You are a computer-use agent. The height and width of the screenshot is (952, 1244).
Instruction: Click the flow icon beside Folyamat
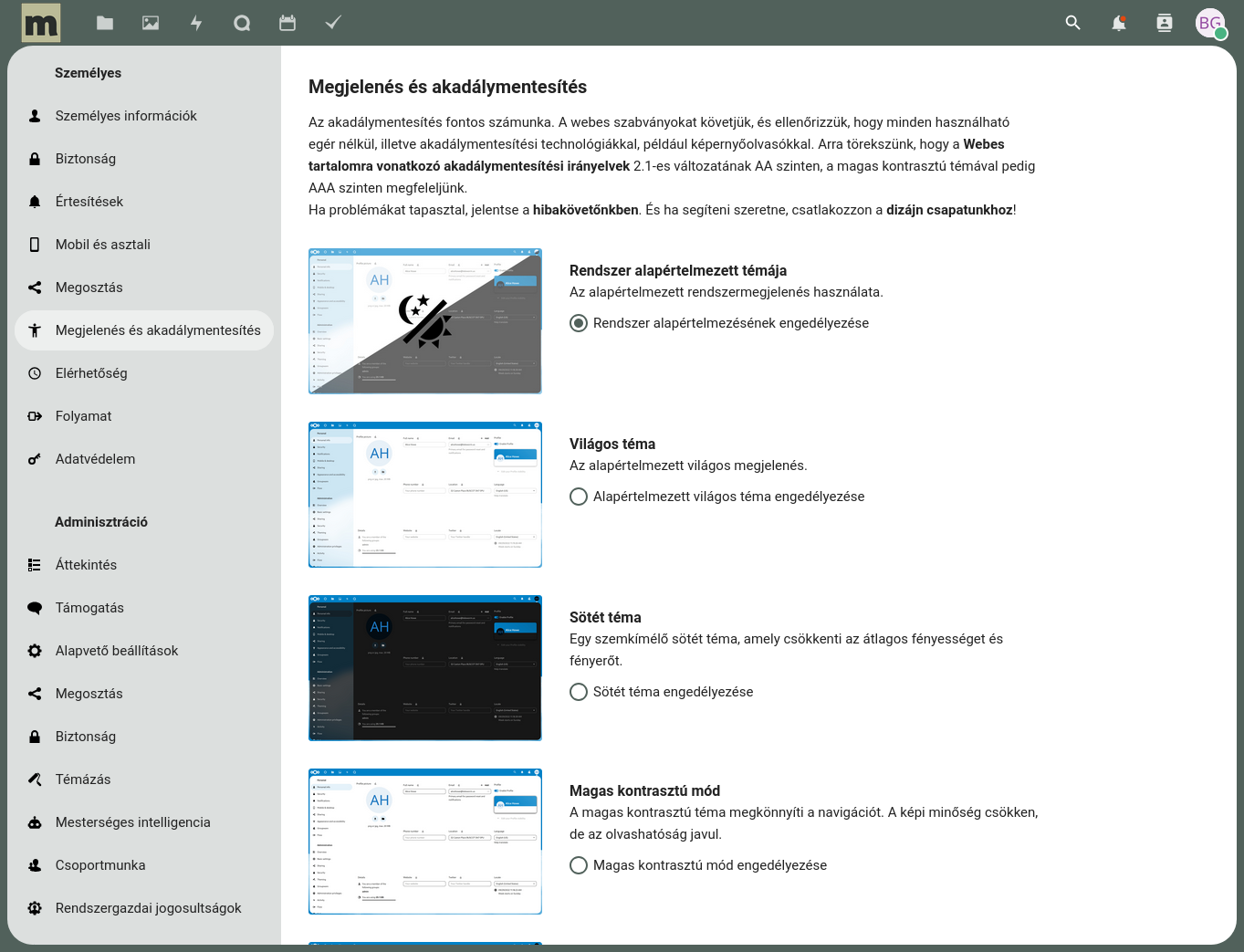pyautogui.click(x=35, y=416)
